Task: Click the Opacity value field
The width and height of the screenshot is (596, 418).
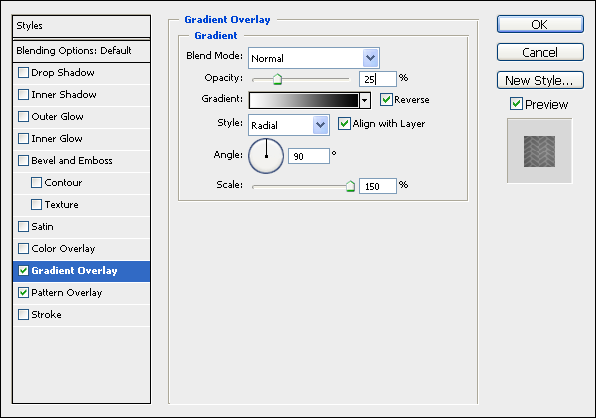Action: 378,79
